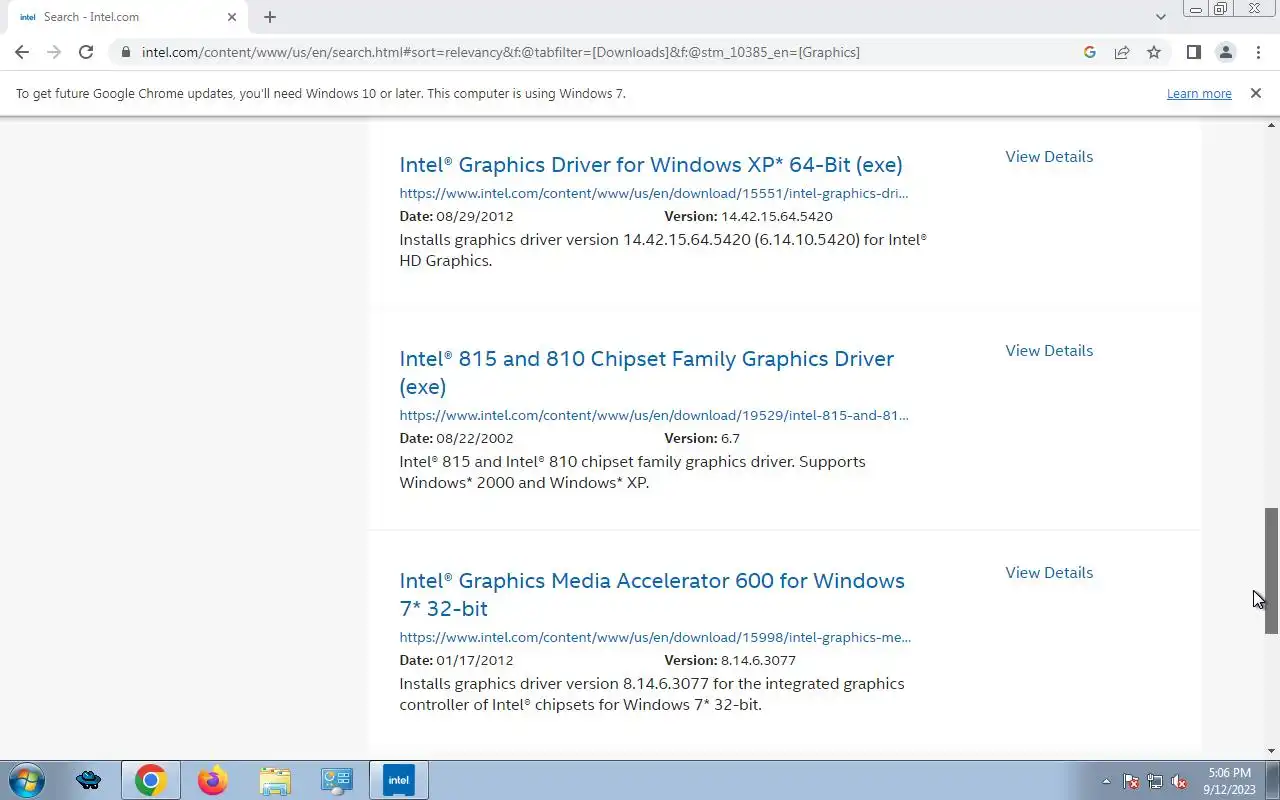This screenshot has width=1280, height=800.
Task: Select version text 14.42.15.64.5420
Action: click(777, 216)
